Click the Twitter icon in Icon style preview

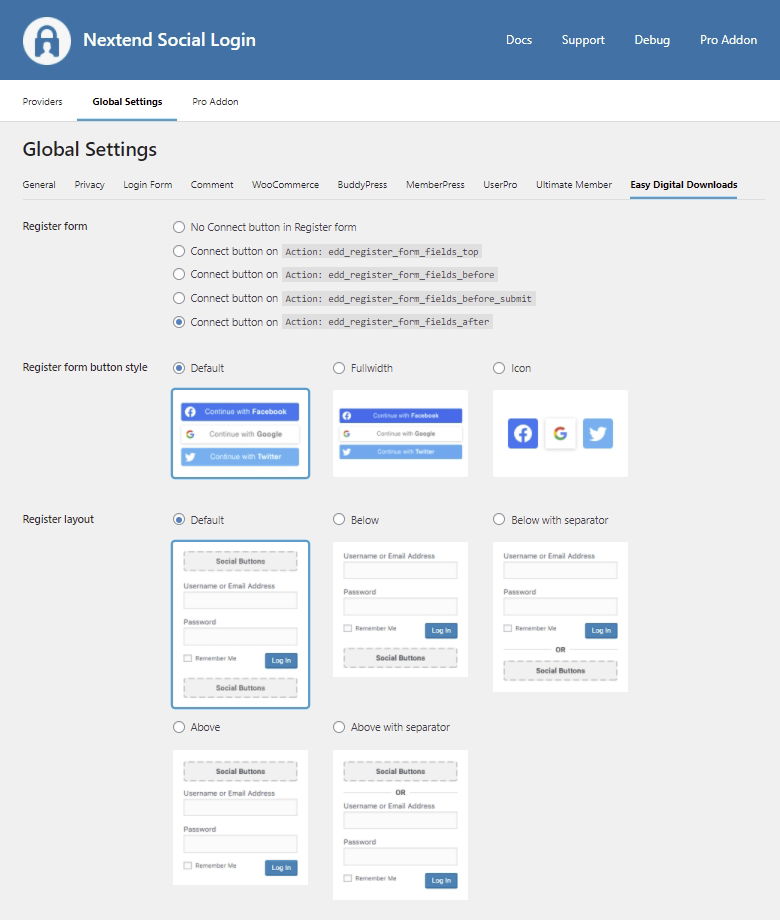pos(597,433)
